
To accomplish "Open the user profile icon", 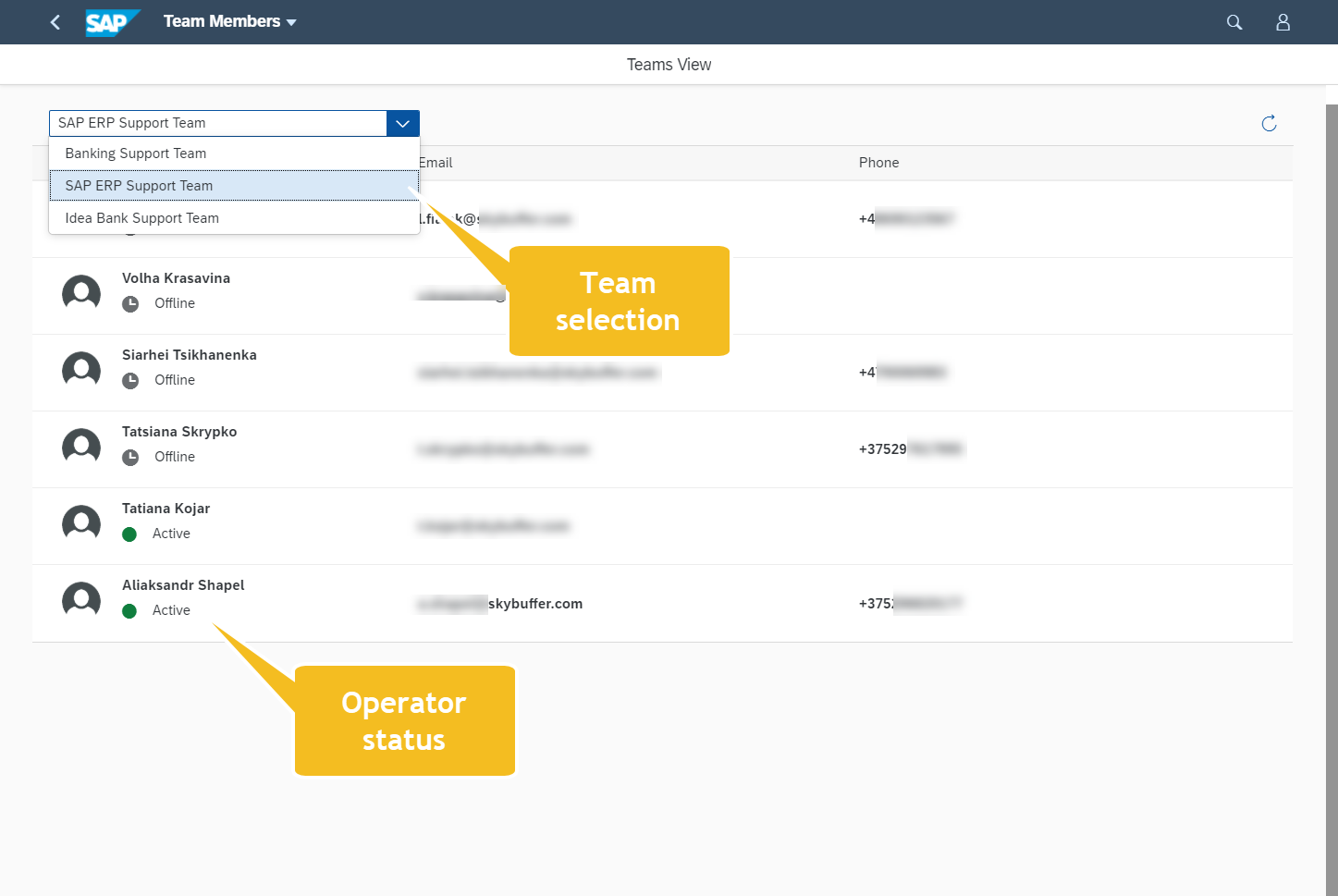I will click(x=1283, y=22).
